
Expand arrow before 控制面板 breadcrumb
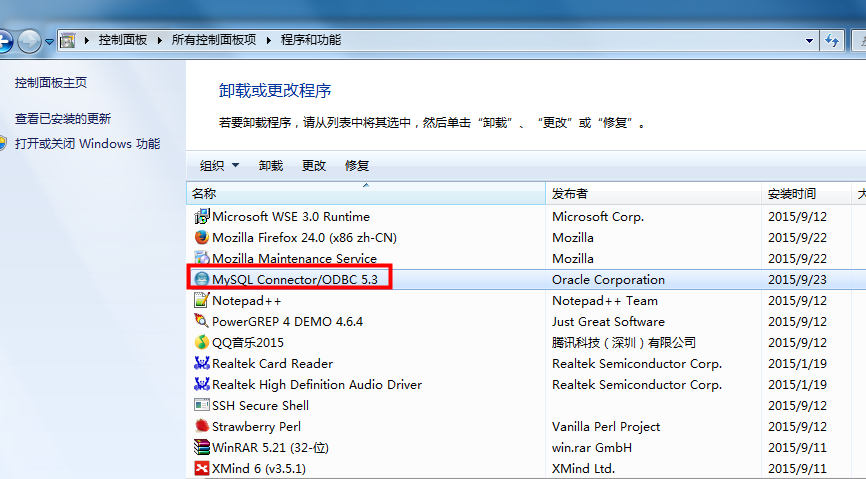tap(87, 40)
